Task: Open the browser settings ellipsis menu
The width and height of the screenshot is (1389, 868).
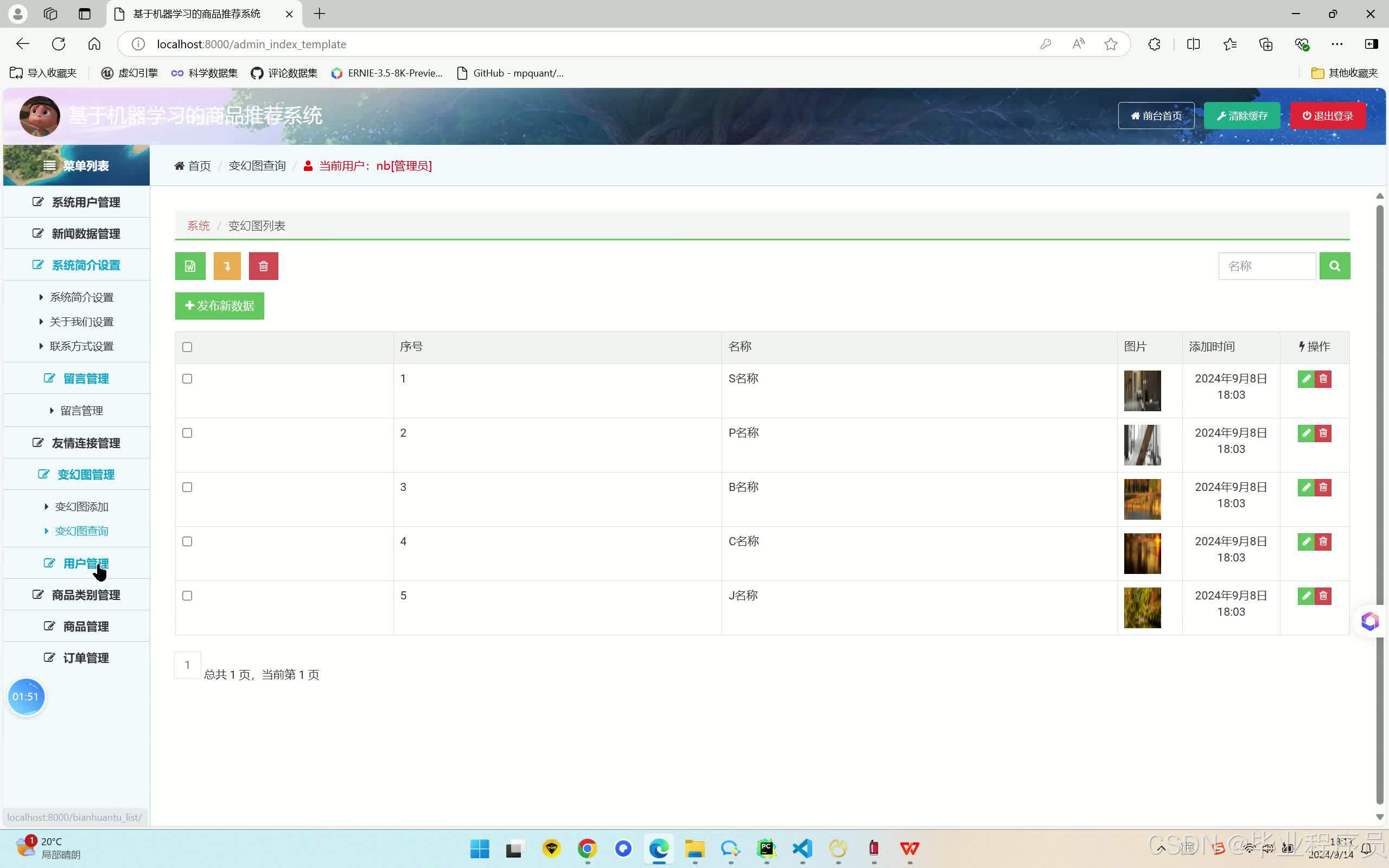Action: (x=1337, y=44)
